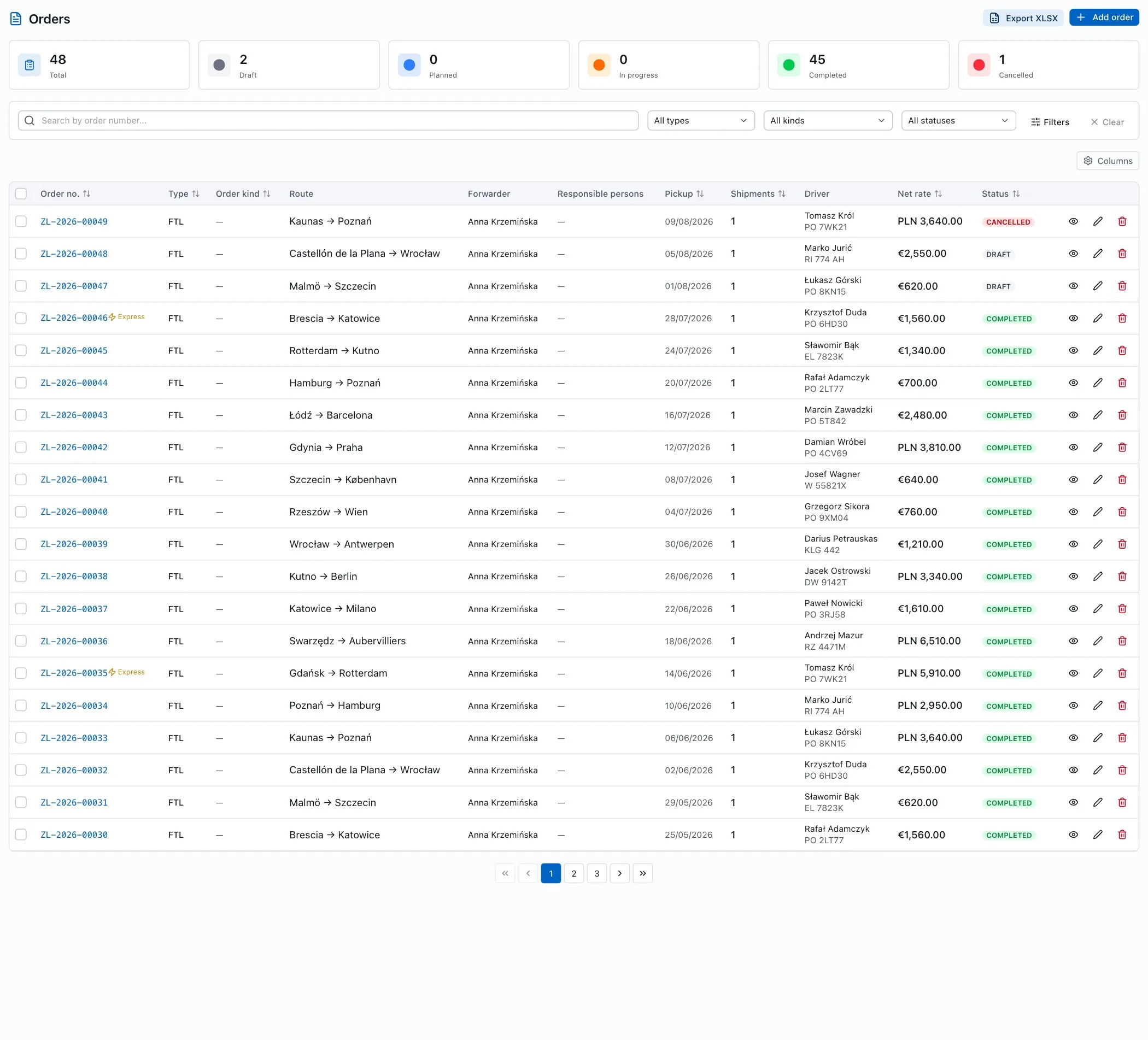Sort by Type column arrows
The width and height of the screenshot is (1148, 1040).
tap(195, 193)
